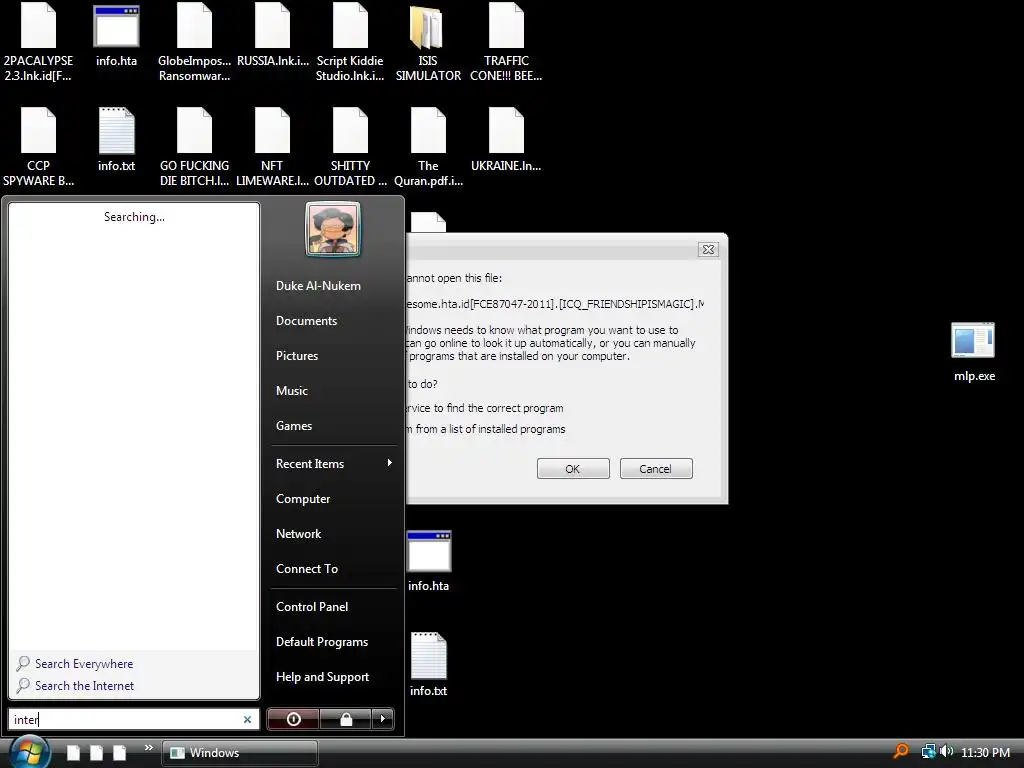Click the orange search tray icon
The width and height of the screenshot is (1024, 768).
[x=901, y=752]
